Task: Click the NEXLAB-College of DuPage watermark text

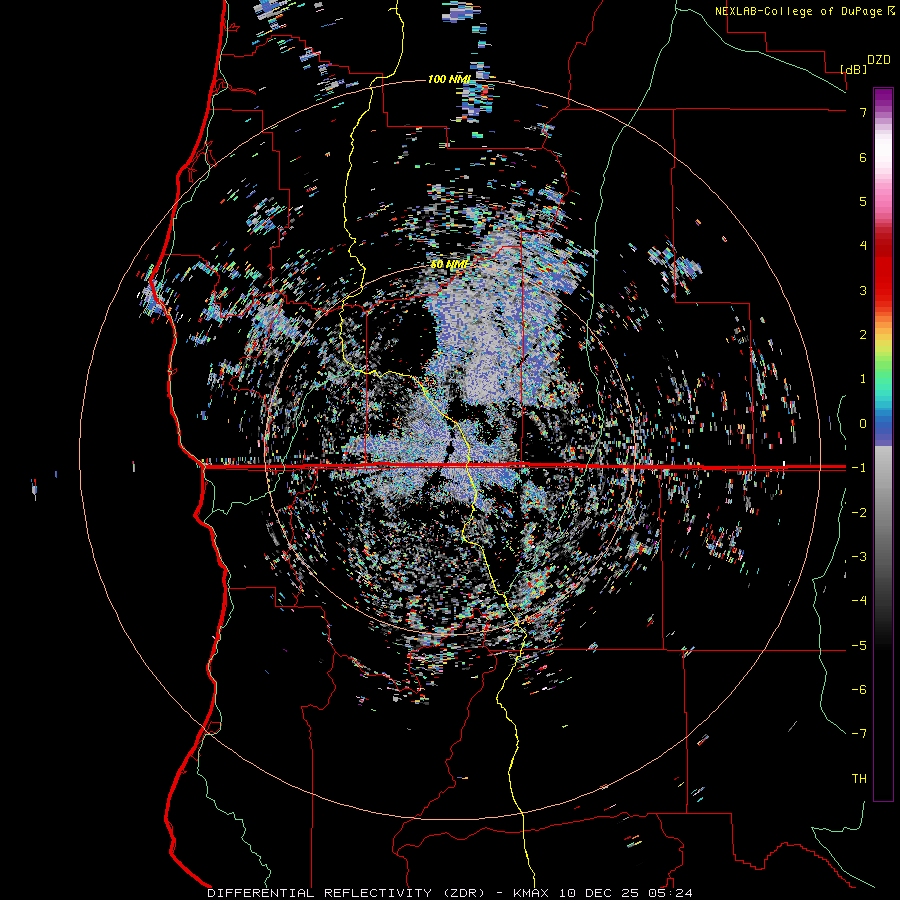Action: [804, 11]
